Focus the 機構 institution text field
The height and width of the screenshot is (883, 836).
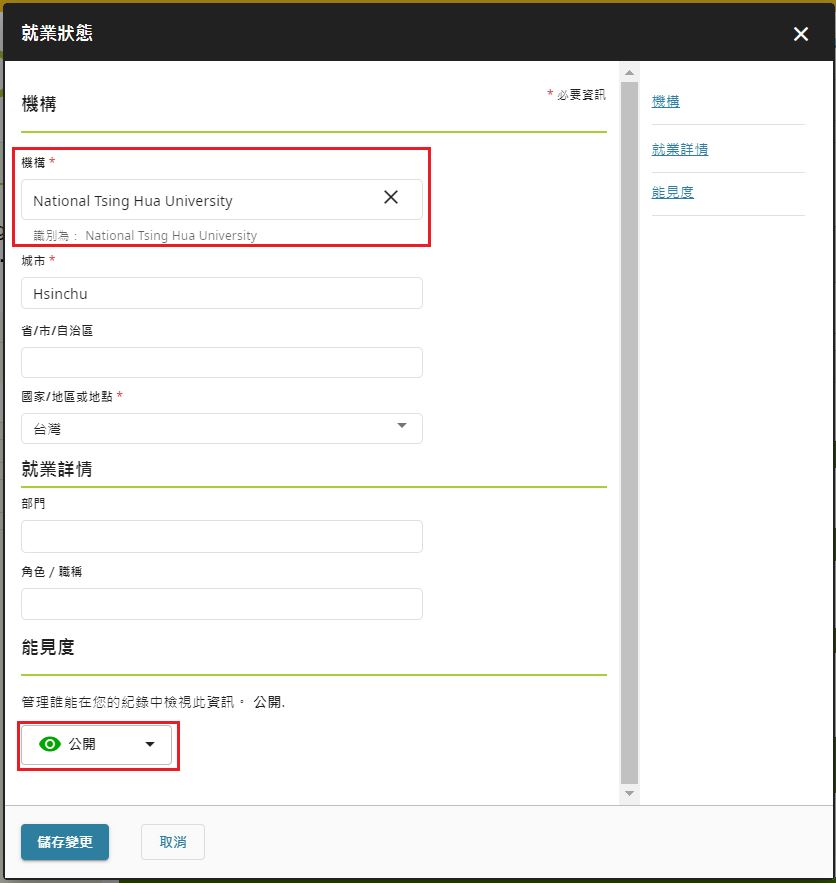point(200,200)
